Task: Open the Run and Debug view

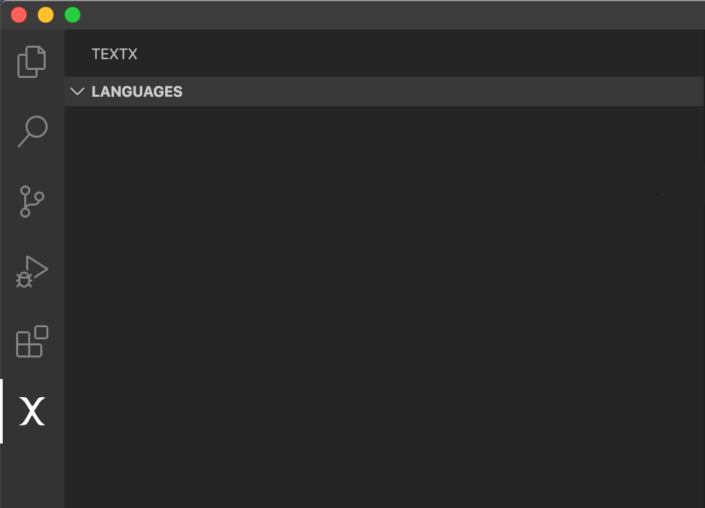Action: [31, 272]
